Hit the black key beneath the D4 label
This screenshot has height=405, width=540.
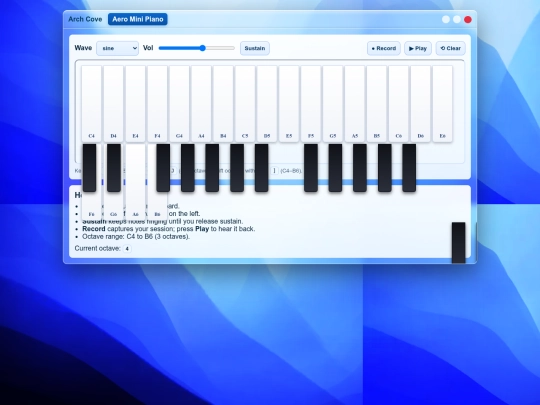(114, 168)
